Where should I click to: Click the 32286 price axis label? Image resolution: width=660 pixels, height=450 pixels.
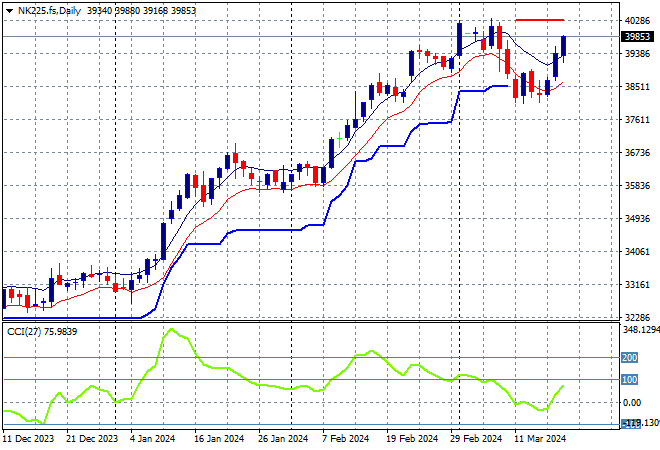pyautogui.click(x=637, y=317)
